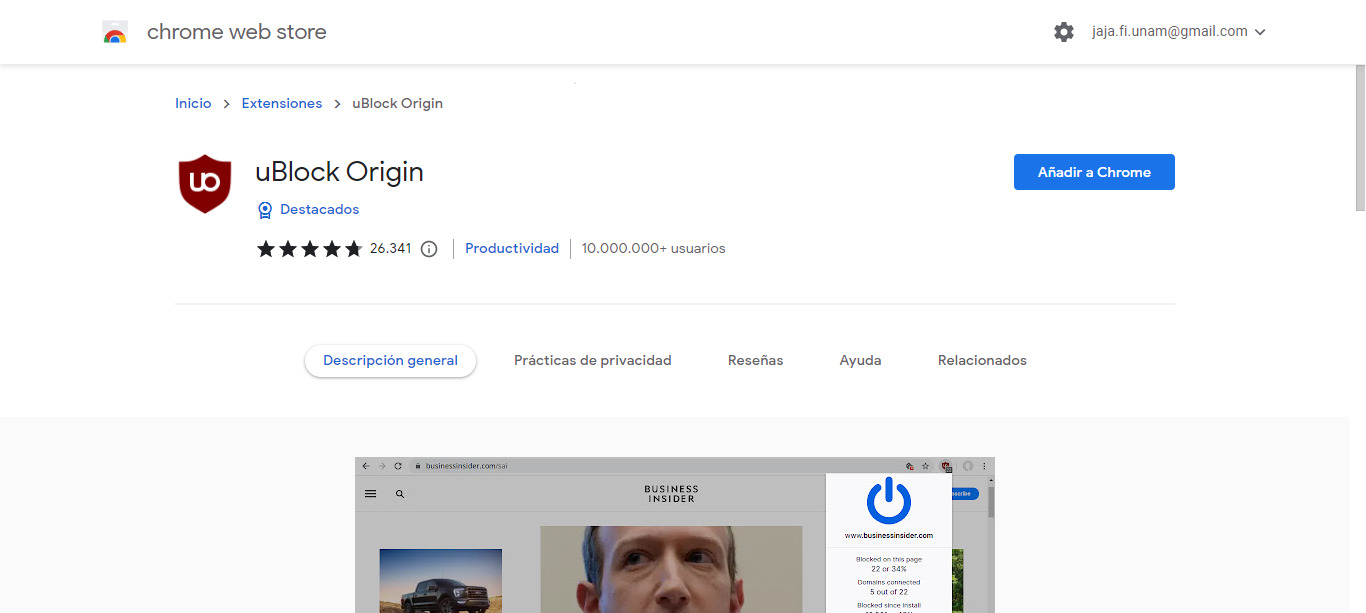Screen dimensions: 1366x613
Task: Click the Añadir a Chrome button
Action: coord(1094,172)
